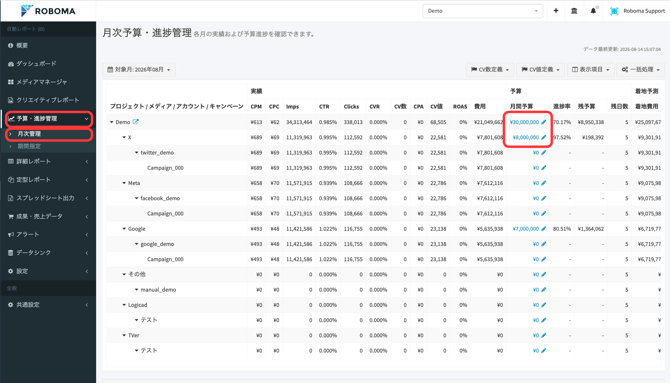Screen dimensions: 670x383
Task: Expand 共通設定 sidebar section
Action: pos(48,305)
